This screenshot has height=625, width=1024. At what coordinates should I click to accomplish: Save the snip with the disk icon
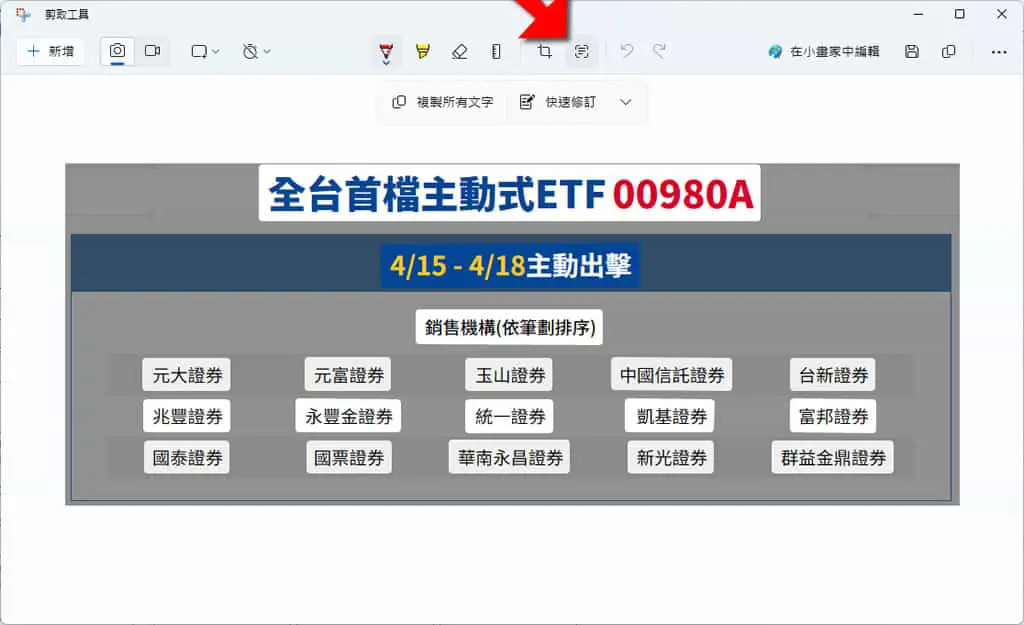click(912, 51)
